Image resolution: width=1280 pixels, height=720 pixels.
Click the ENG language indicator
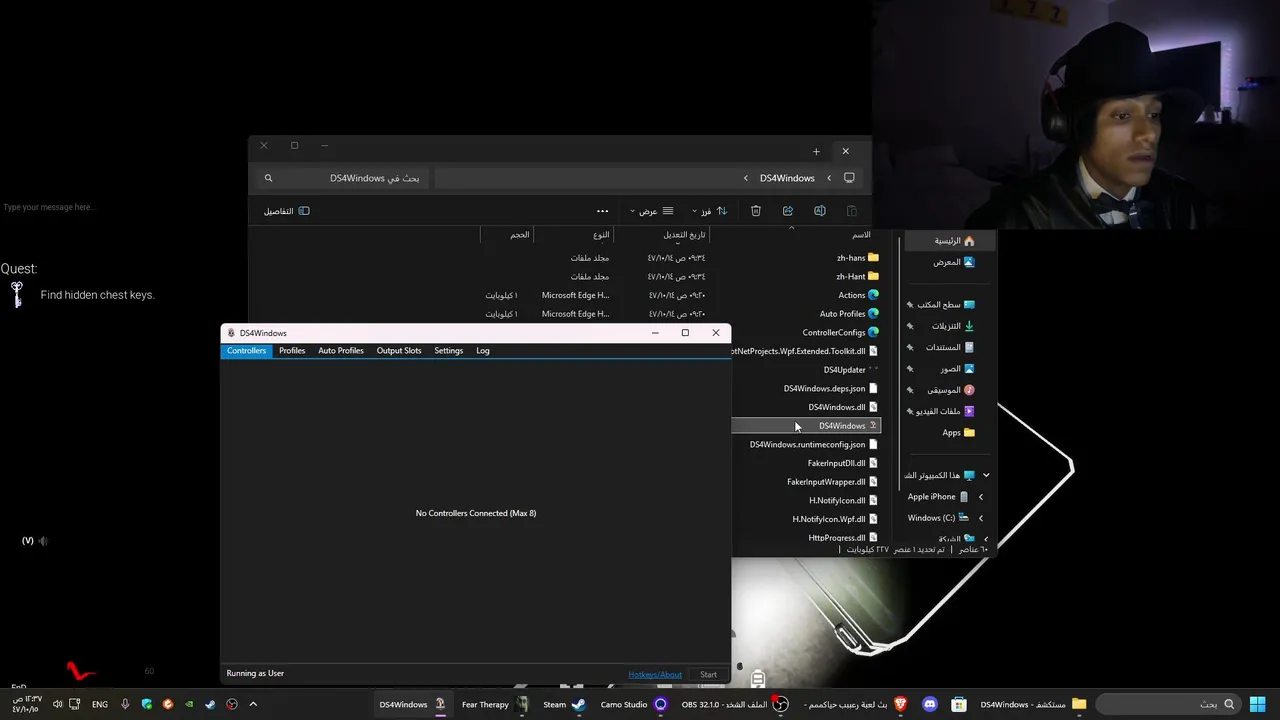(x=100, y=704)
